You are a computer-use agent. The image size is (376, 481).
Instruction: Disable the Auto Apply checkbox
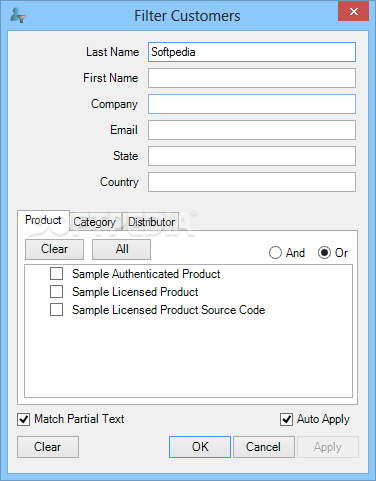pos(286,419)
